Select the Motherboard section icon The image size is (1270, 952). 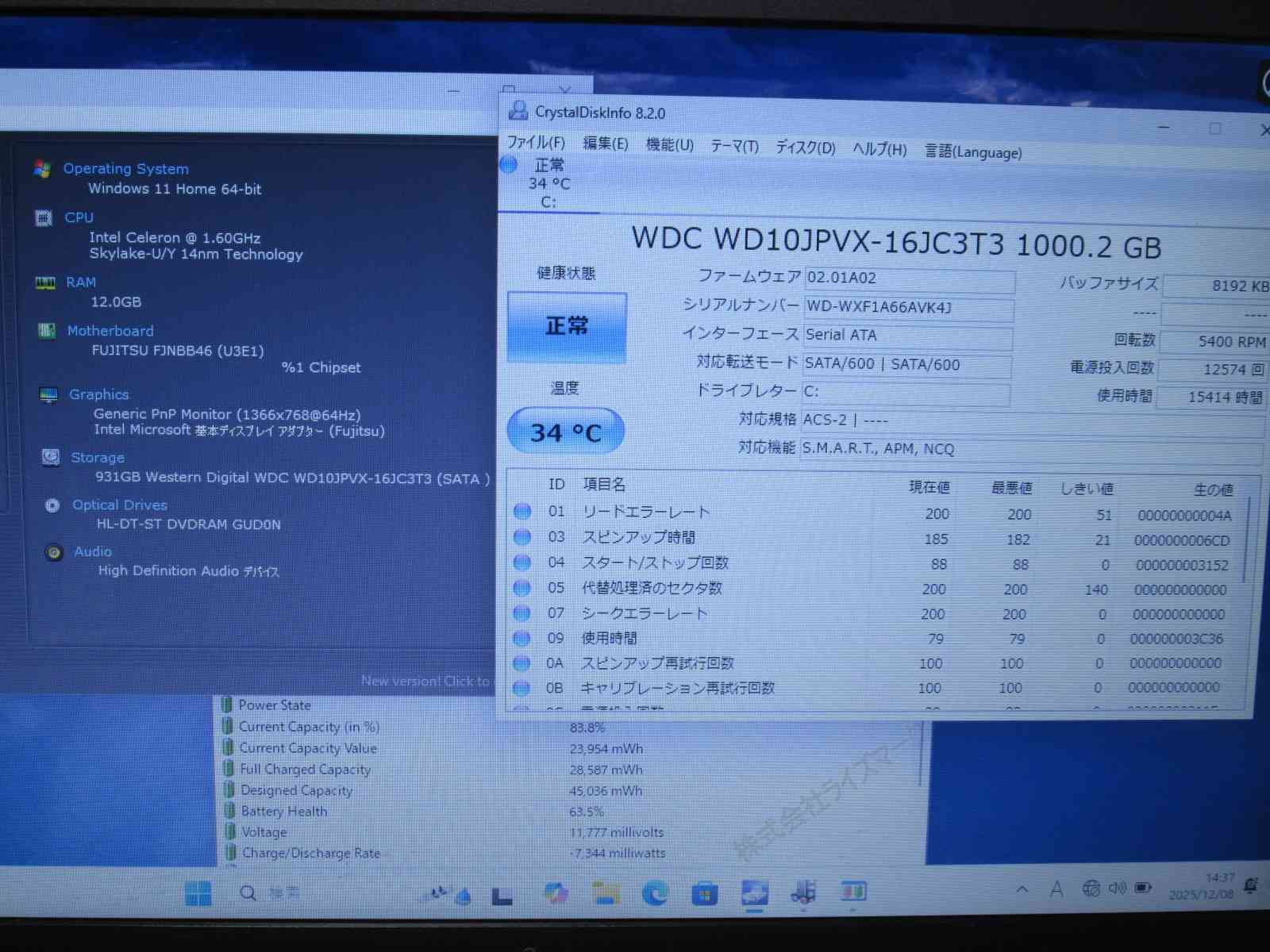47,331
